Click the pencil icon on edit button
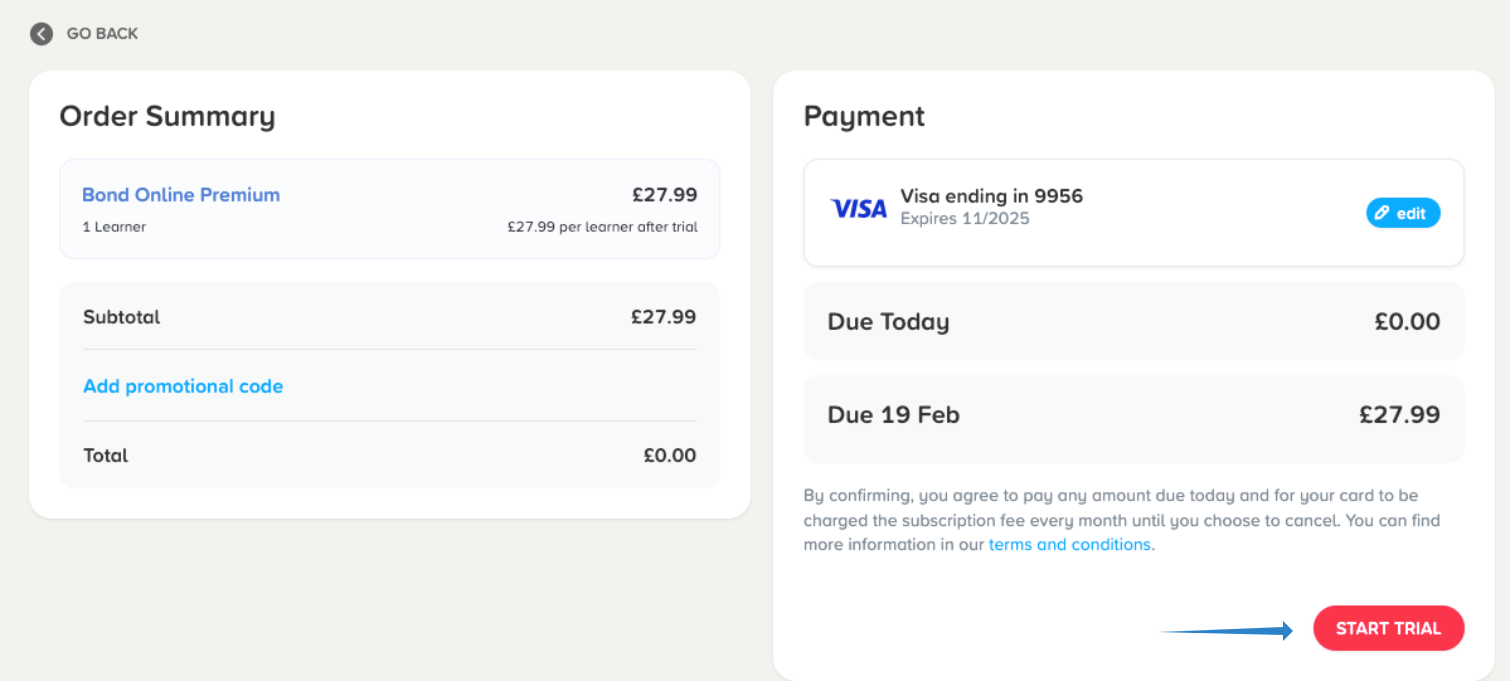Image resolution: width=1510 pixels, height=681 pixels. point(1382,213)
